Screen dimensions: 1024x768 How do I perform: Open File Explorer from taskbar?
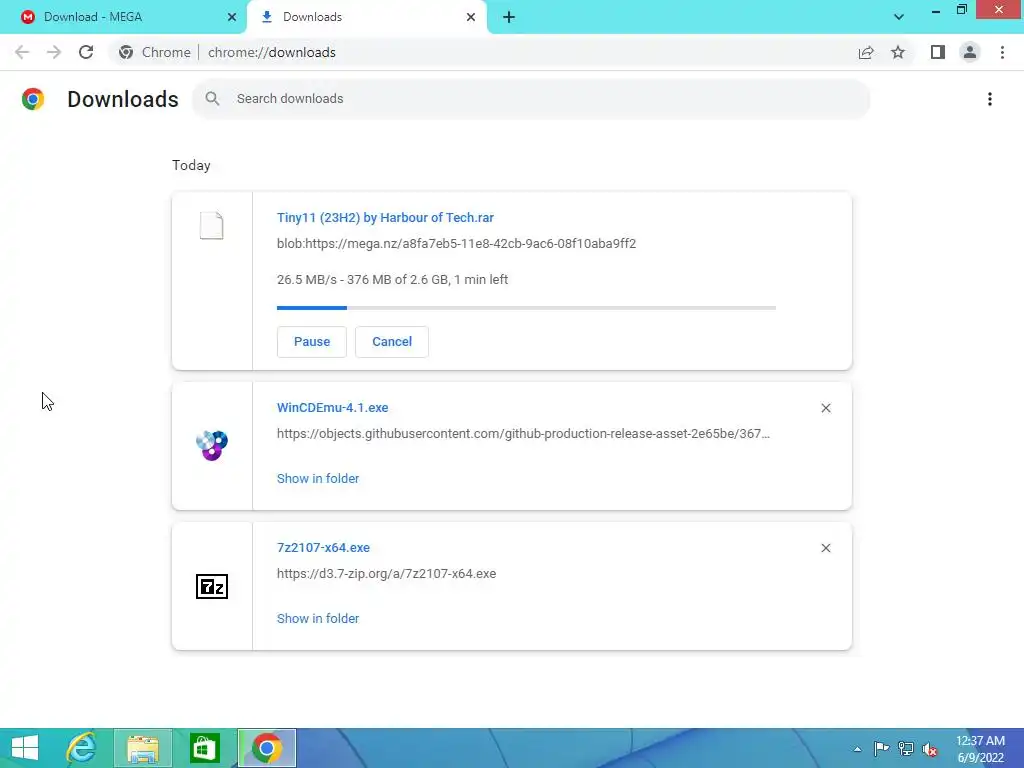coord(143,748)
